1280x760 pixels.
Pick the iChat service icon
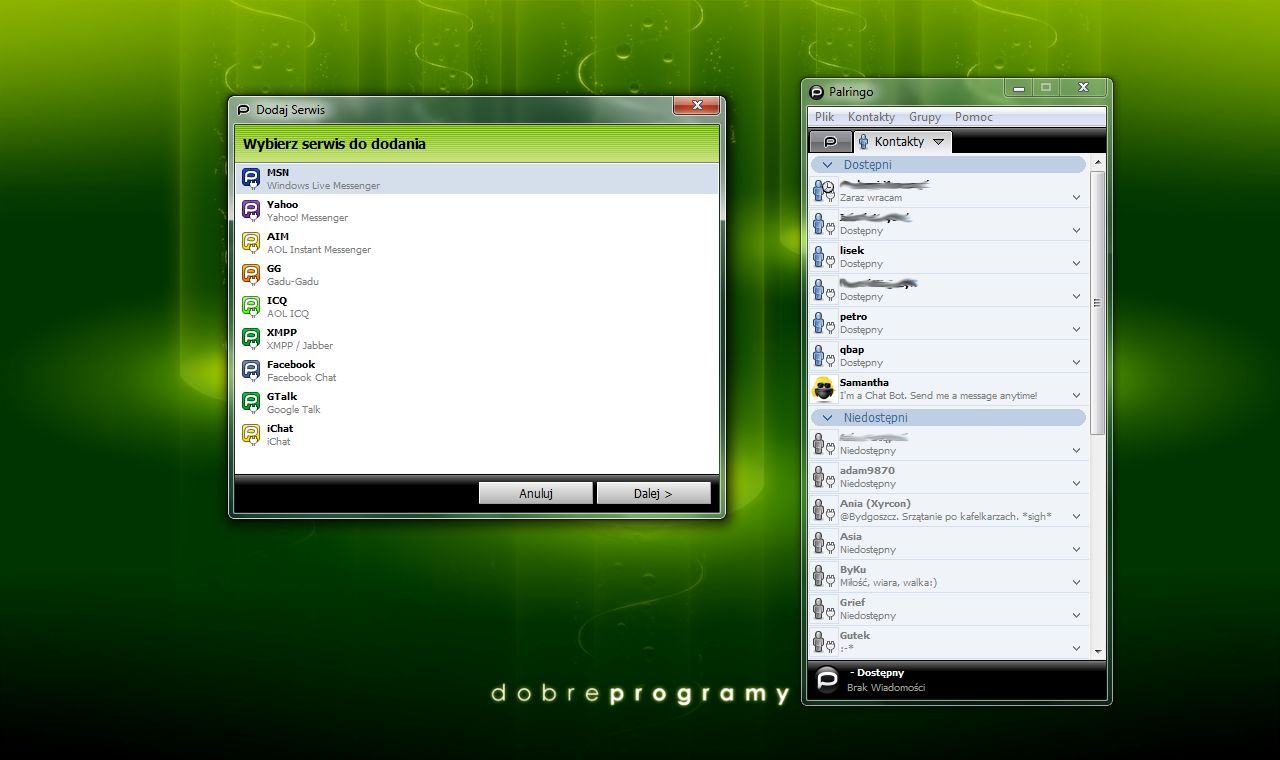[x=251, y=434]
